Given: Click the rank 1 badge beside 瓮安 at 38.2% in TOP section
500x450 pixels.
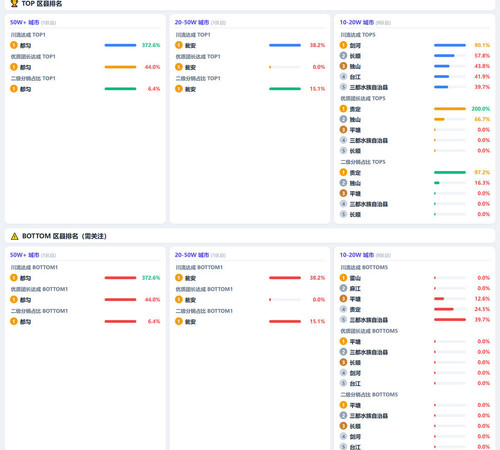Looking at the screenshot, I should click(x=179, y=45).
